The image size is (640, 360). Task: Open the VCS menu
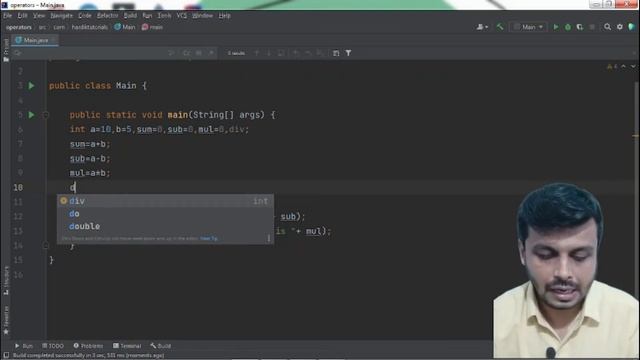(182, 16)
